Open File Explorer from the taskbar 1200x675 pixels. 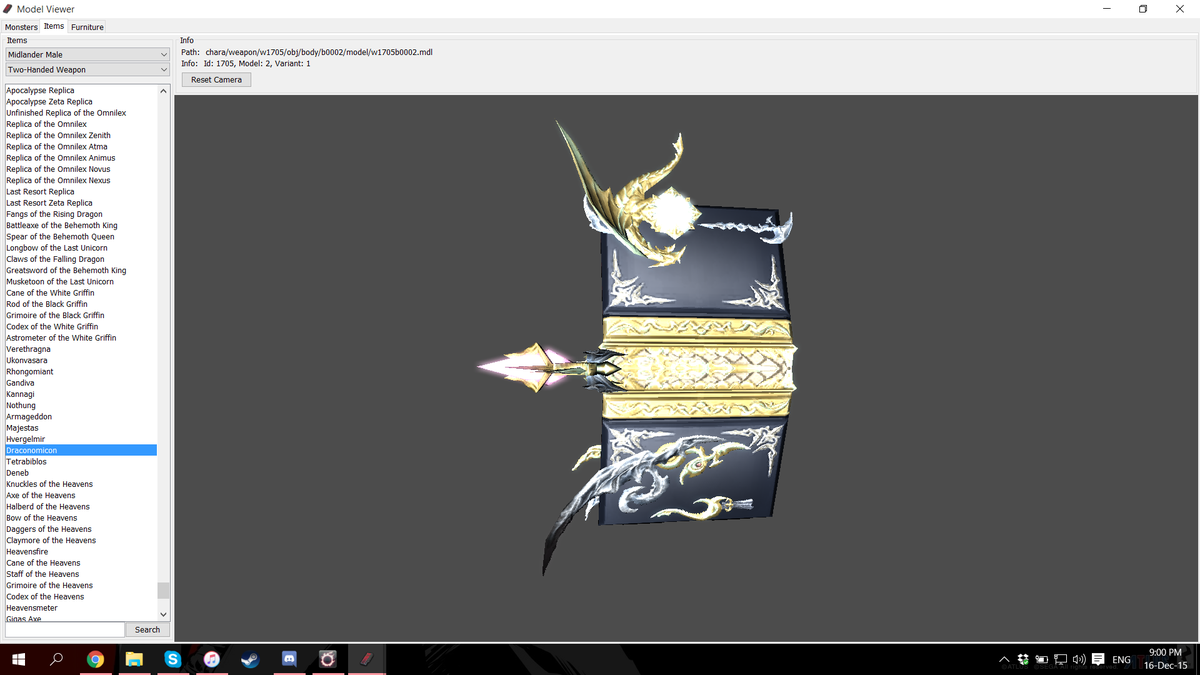tap(134, 659)
